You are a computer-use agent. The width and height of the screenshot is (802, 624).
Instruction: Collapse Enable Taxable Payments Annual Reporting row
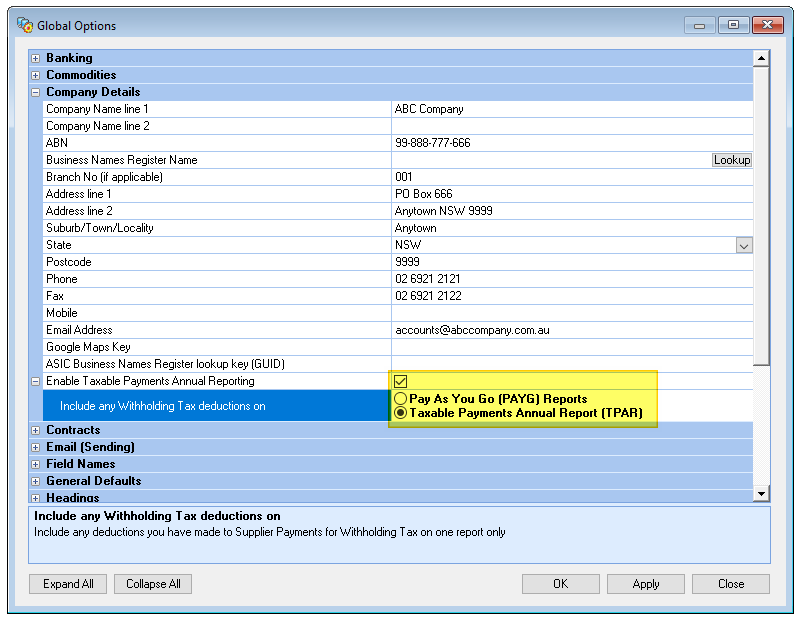[36, 382]
